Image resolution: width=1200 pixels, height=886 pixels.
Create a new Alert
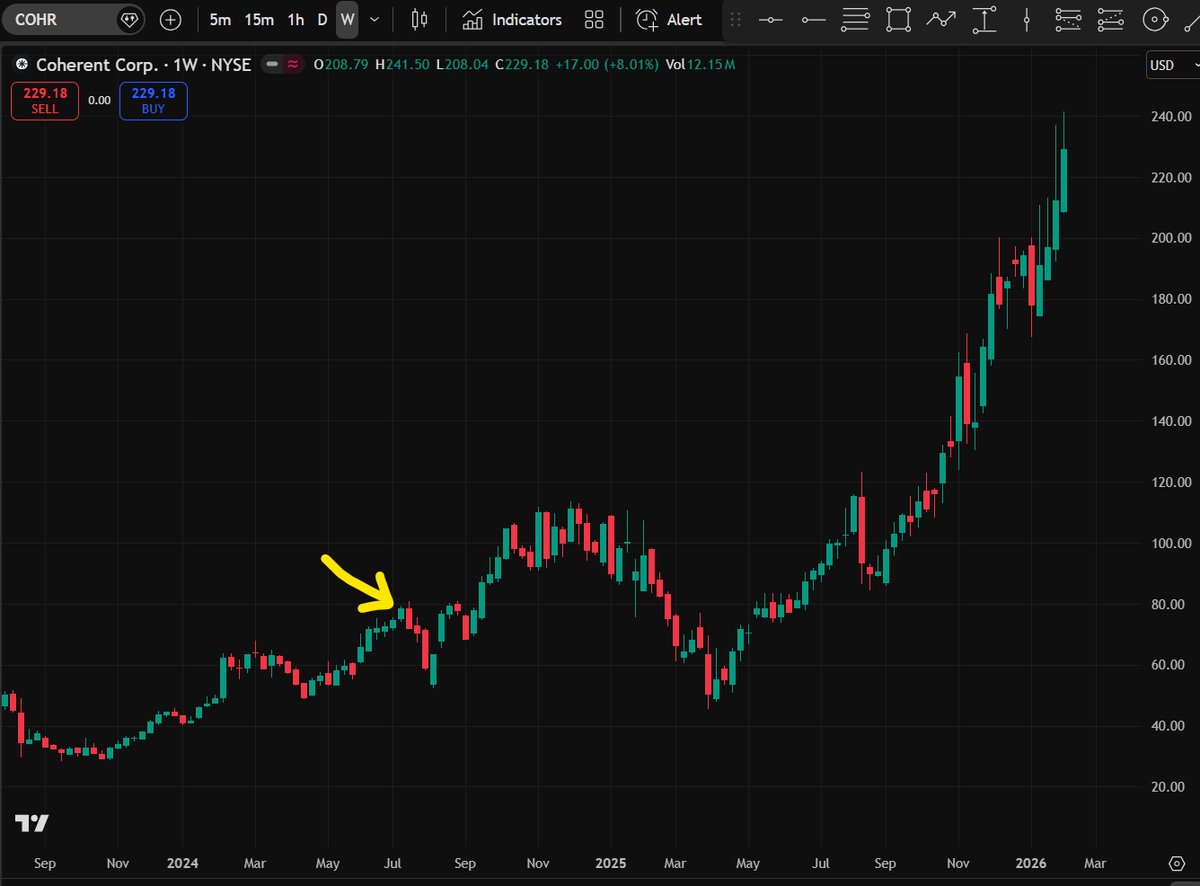coord(668,19)
